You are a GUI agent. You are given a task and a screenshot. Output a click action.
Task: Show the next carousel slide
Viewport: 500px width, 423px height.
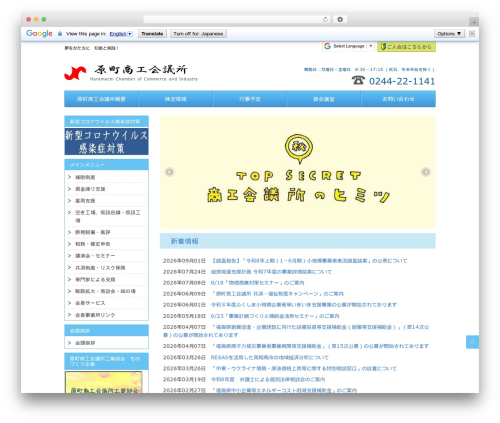426,172
